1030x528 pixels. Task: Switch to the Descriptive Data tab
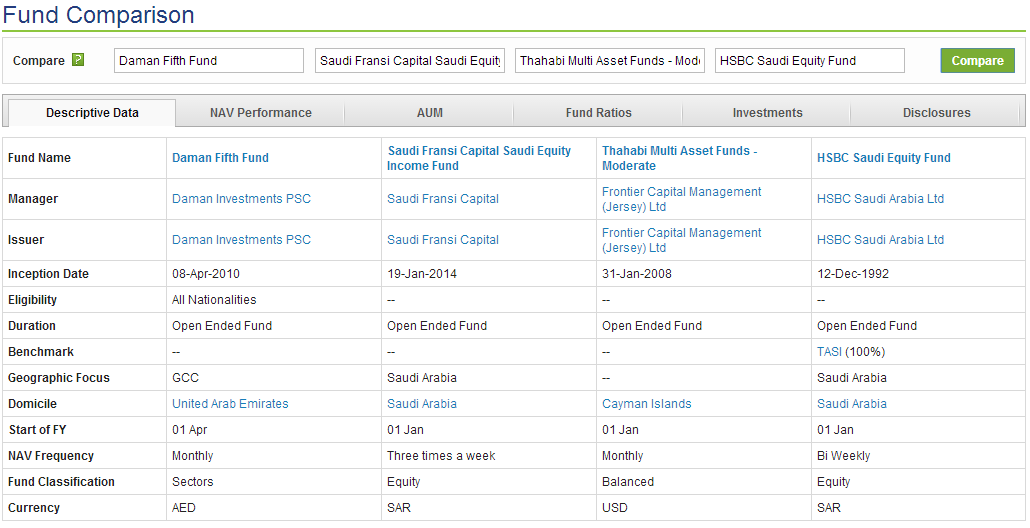[92, 113]
